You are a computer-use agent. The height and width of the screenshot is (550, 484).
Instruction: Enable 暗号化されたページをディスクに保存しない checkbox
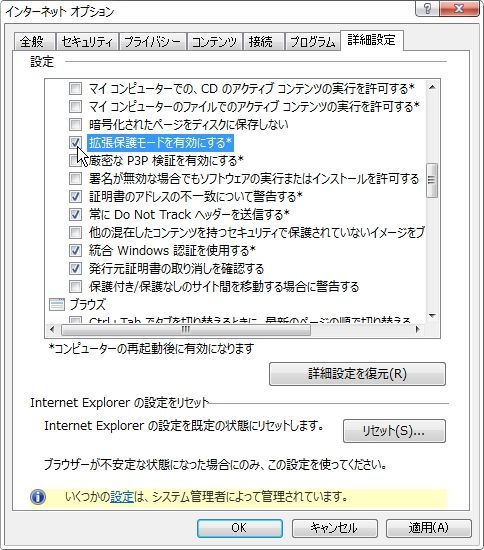coord(75,124)
